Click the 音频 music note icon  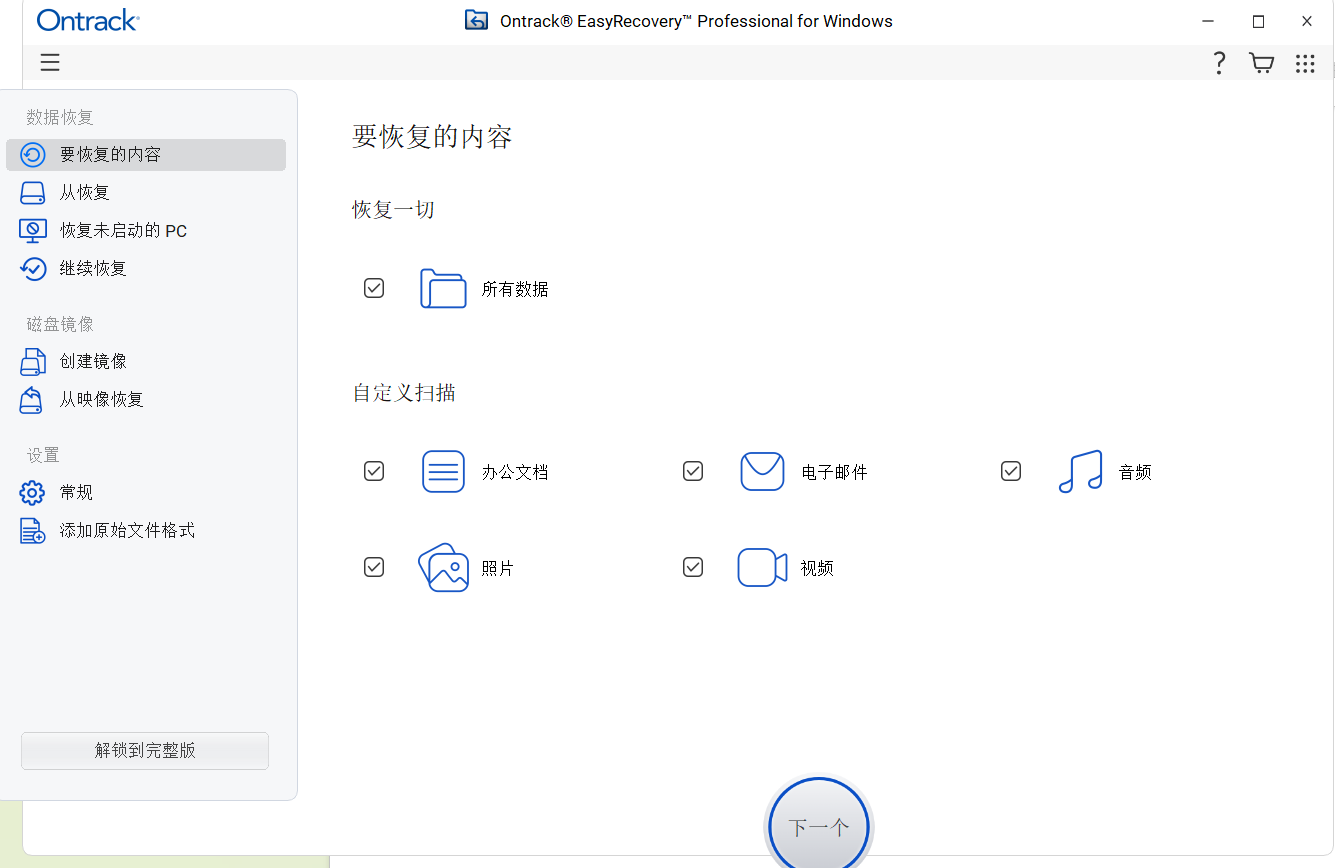pos(1080,471)
